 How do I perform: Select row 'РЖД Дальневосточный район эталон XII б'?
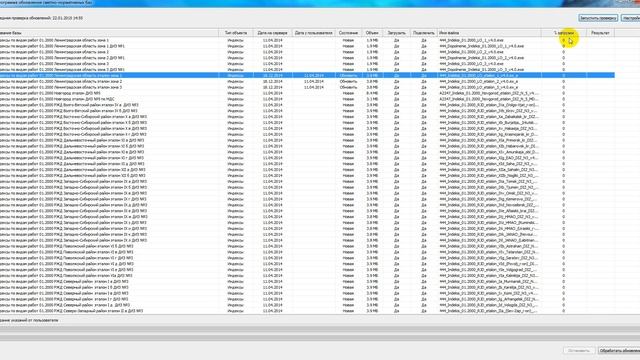307,176
